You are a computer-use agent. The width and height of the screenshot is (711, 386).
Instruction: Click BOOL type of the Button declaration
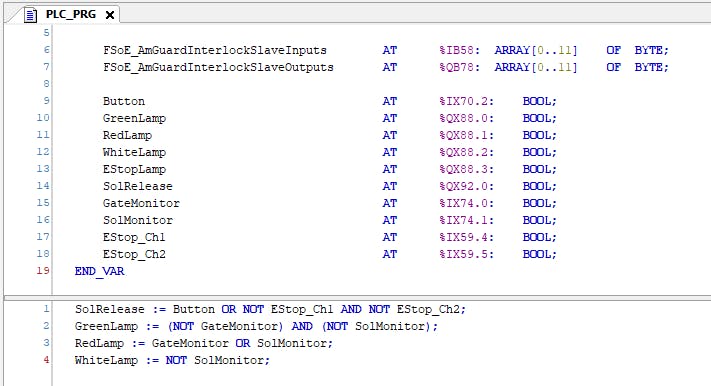536,101
